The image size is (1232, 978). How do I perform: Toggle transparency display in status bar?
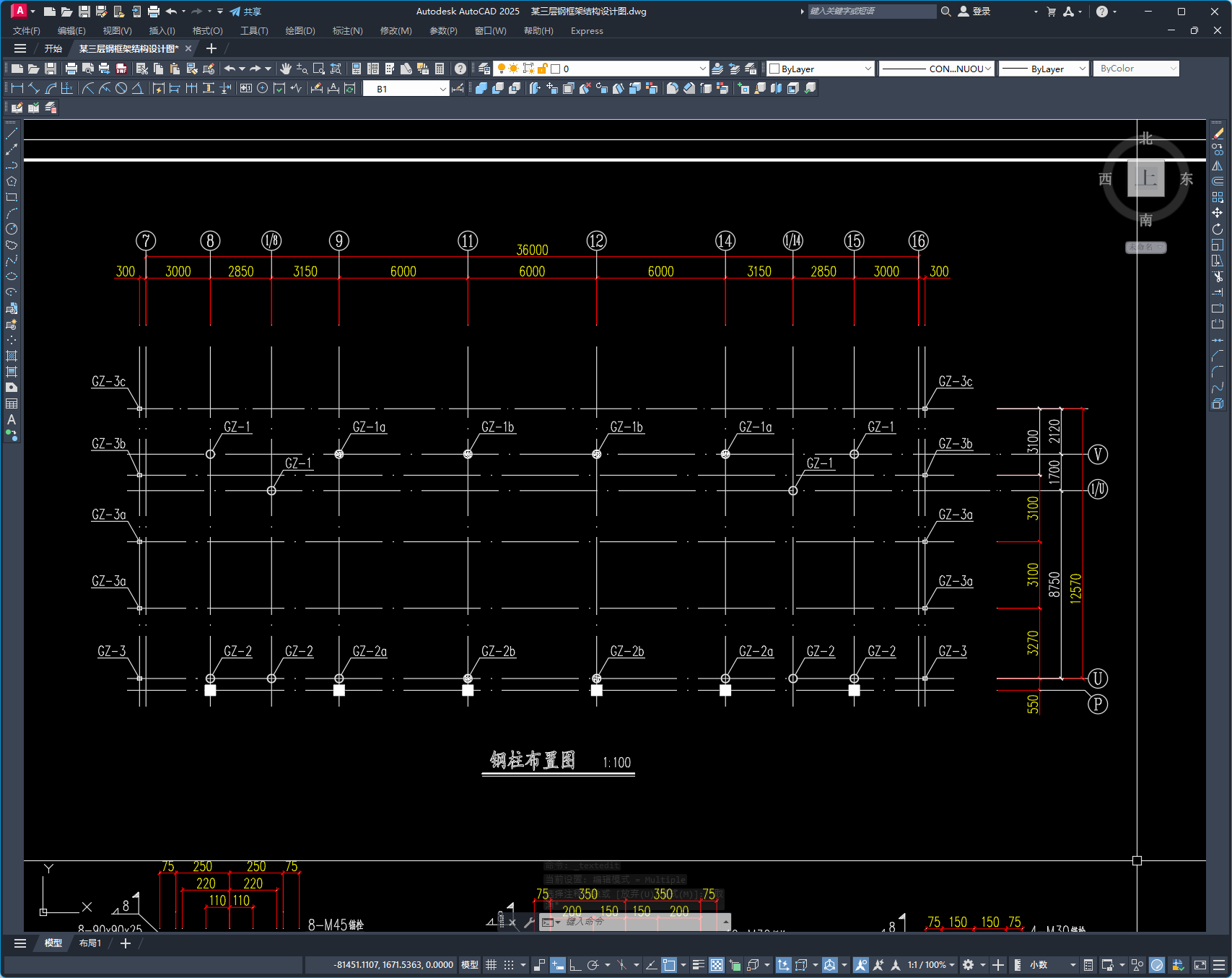coord(717,965)
